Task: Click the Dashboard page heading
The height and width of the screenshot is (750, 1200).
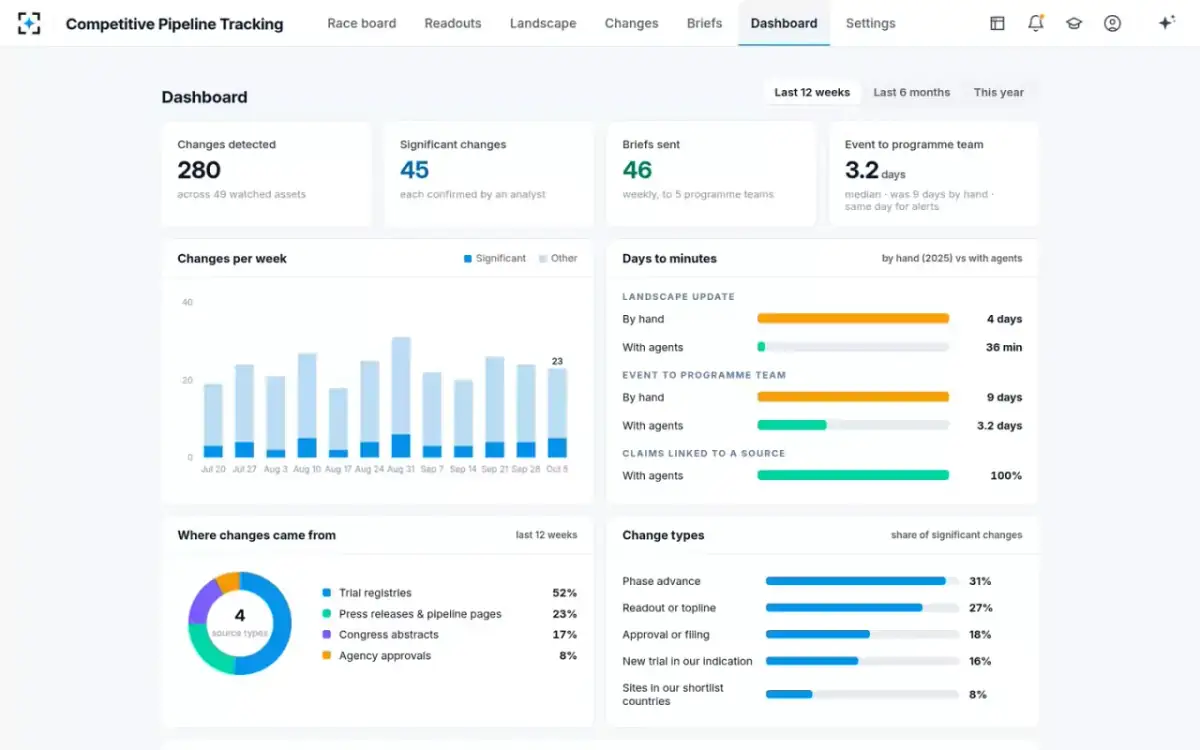Action: point(204,97)
